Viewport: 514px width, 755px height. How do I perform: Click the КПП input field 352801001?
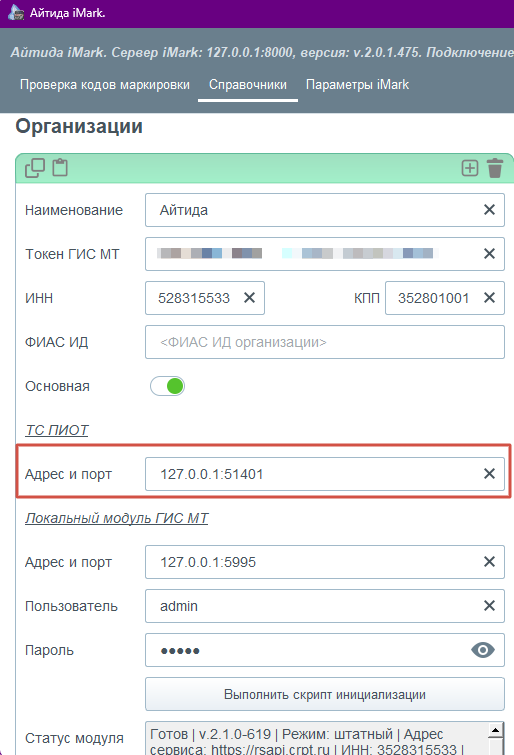(445, 298)
